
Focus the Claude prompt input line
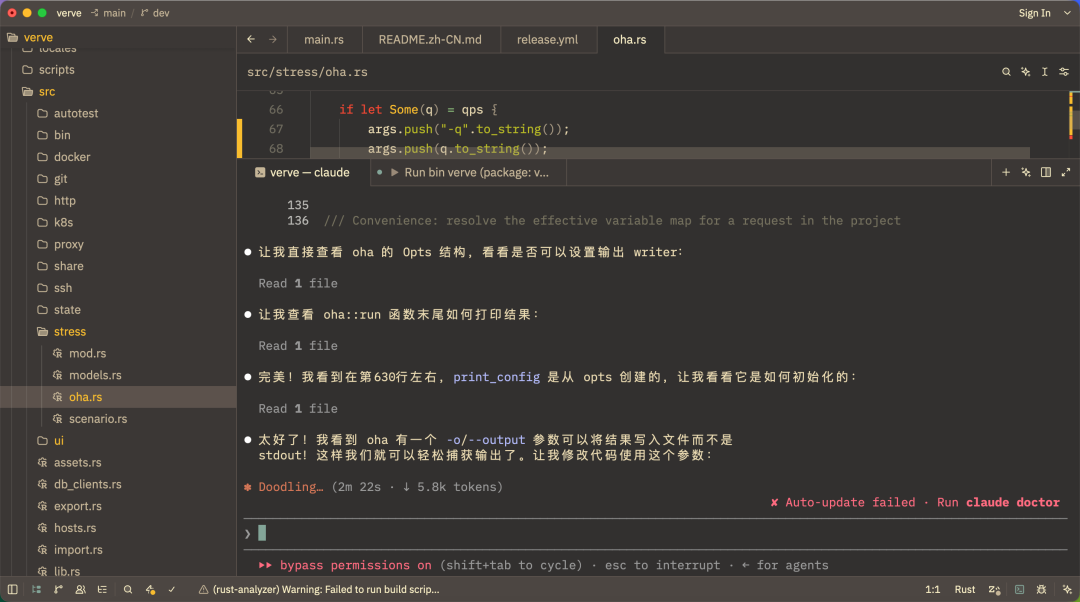point(655,533)
